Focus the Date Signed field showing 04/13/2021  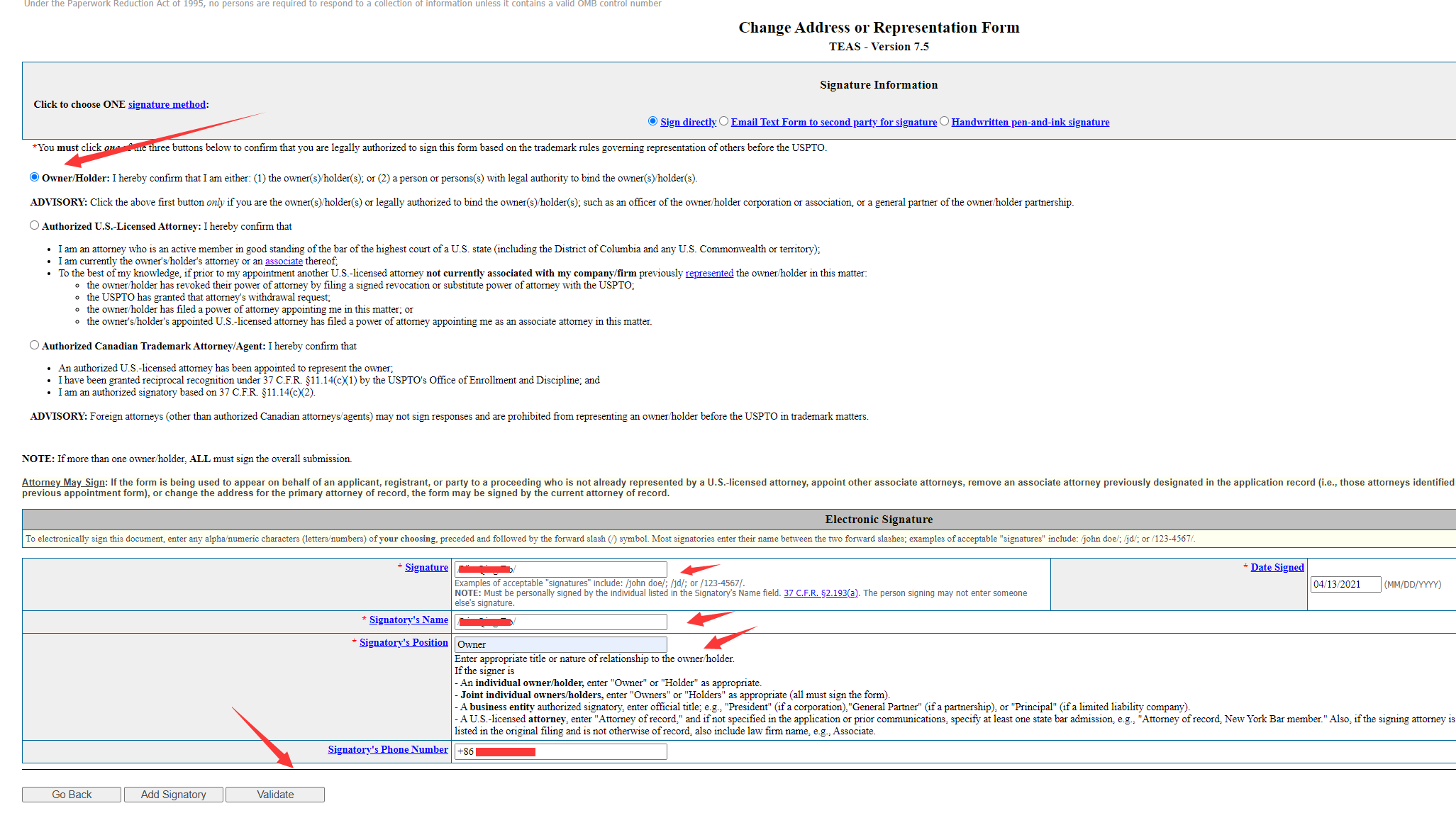coord(1345,584)
